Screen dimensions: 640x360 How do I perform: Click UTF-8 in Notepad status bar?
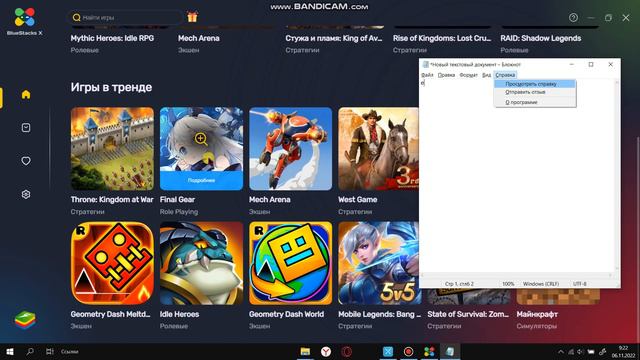[580, 284]
